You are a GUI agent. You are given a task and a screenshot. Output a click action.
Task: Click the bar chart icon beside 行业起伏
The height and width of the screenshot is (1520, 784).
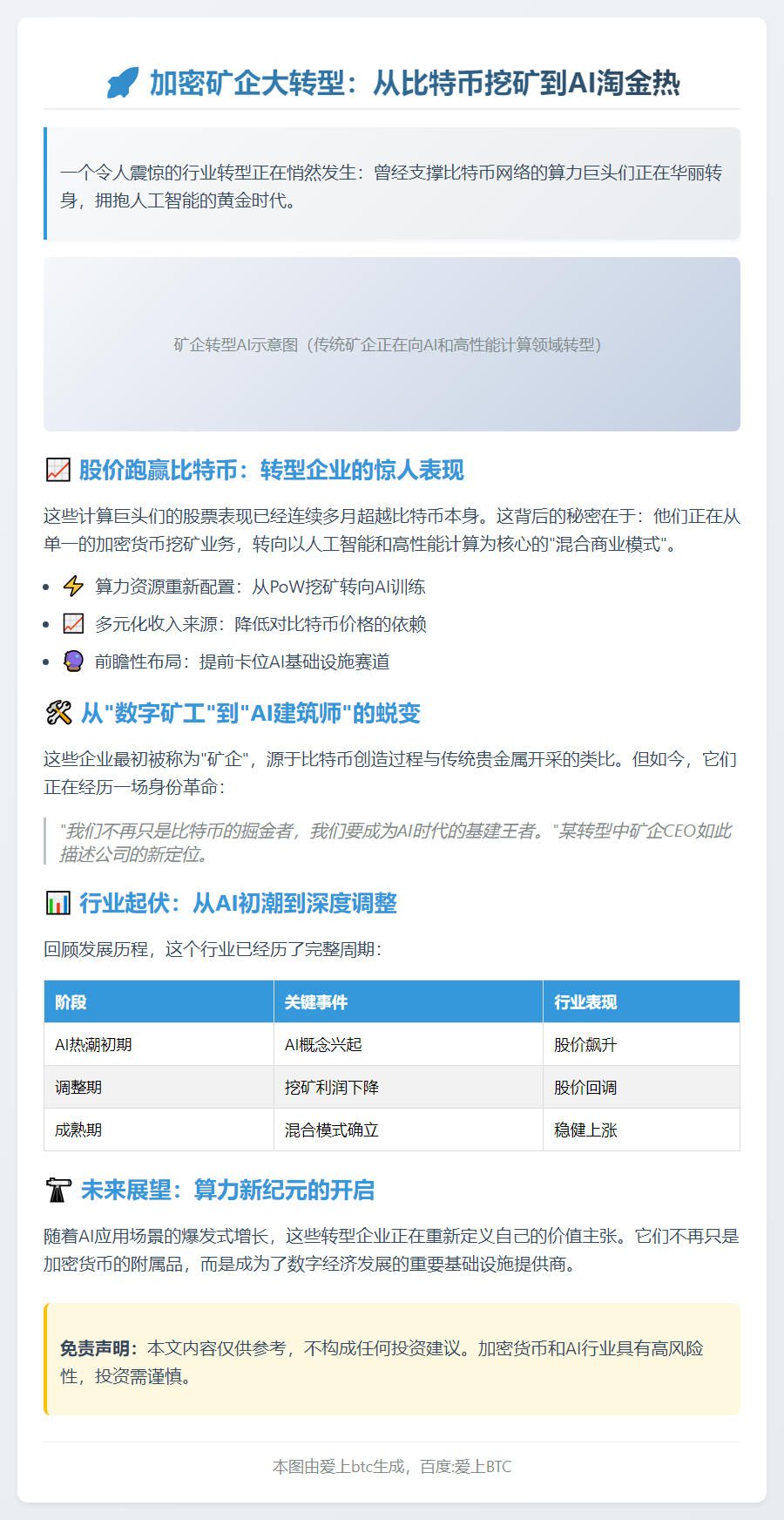coord(57,903)
